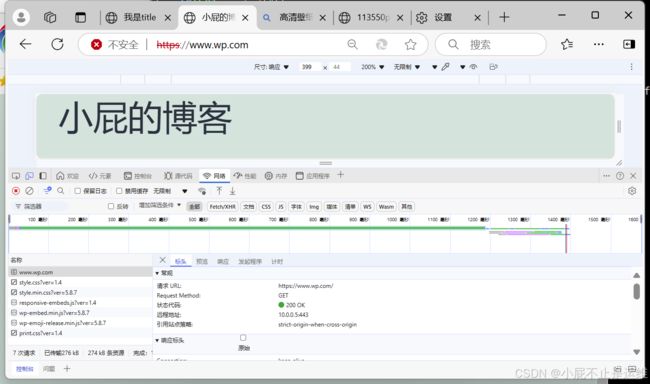
Task: Zoom out using address bar magnifier
Action: [352, 44]
